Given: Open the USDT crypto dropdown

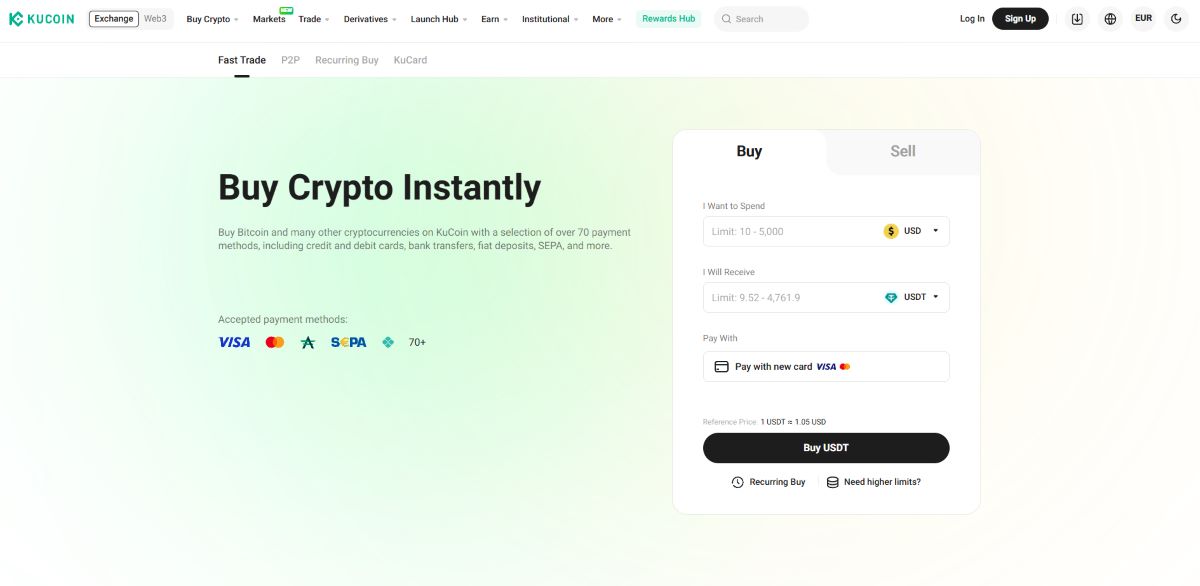Looking at the screenshot, I should [x=912, y=297].
